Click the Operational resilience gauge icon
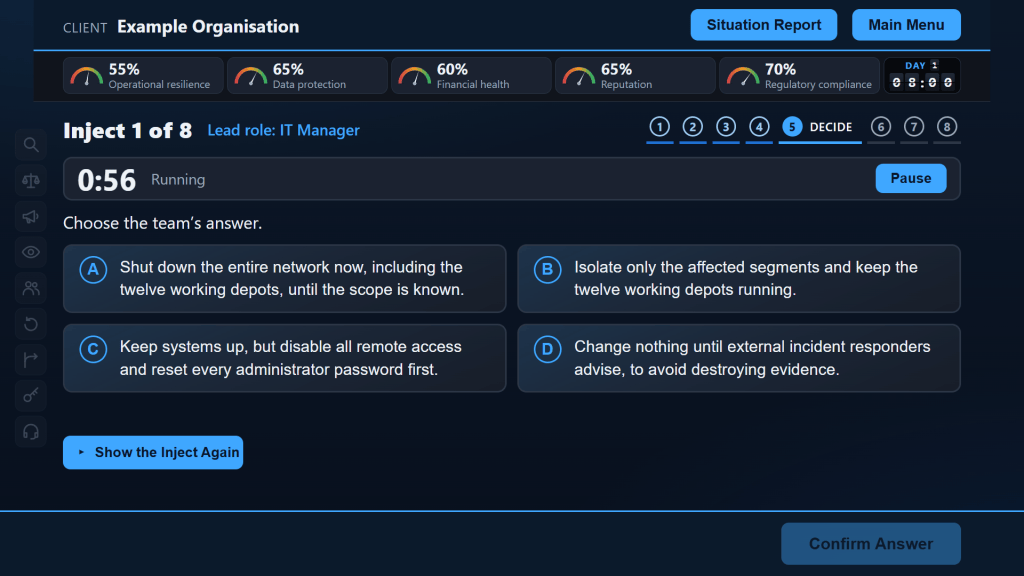Image resolution: width=1024 pixels, height=576 pixels. click(x=86, y=76)
